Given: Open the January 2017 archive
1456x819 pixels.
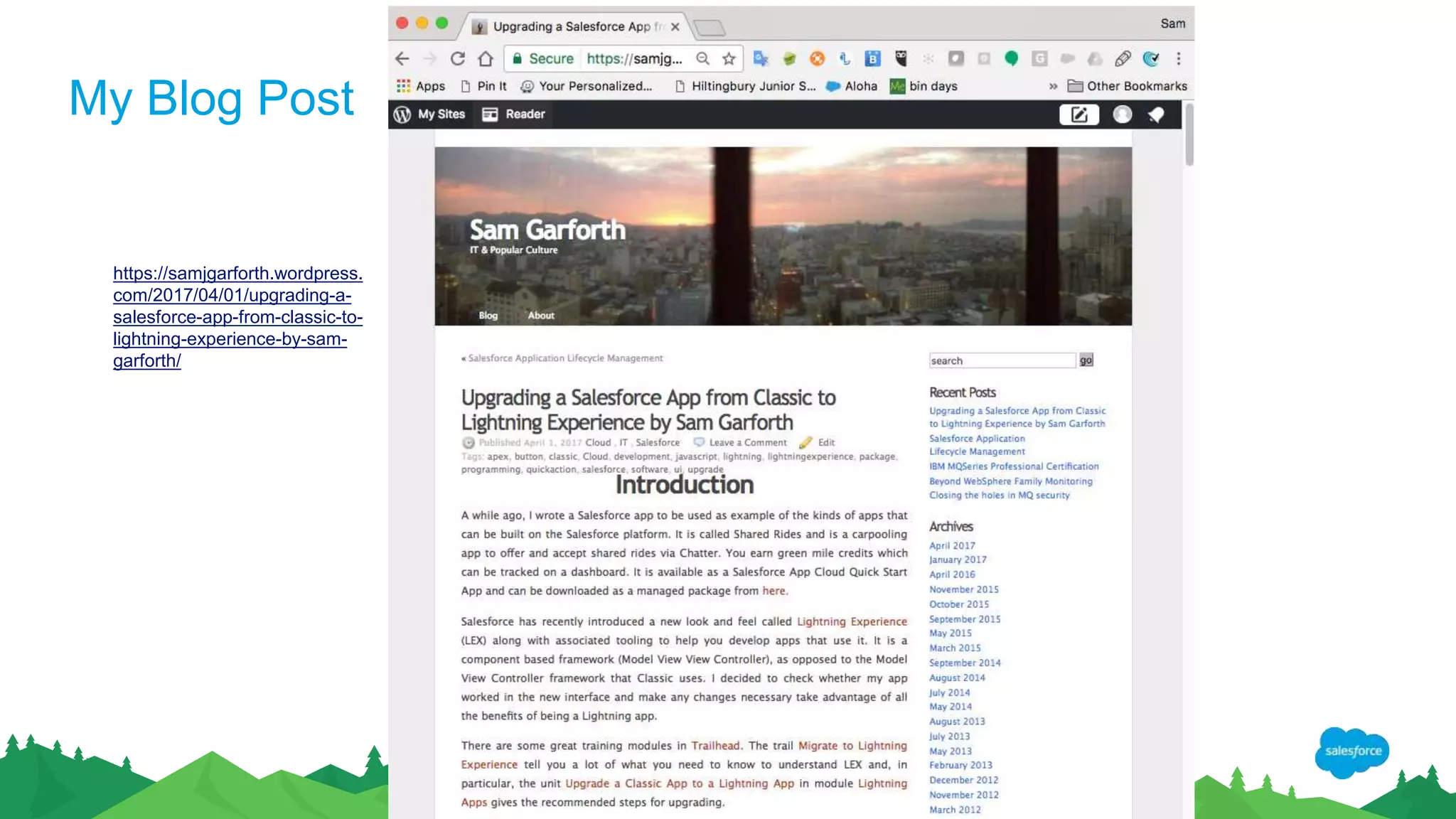Looking at the screenshot, I should (958, 560).
